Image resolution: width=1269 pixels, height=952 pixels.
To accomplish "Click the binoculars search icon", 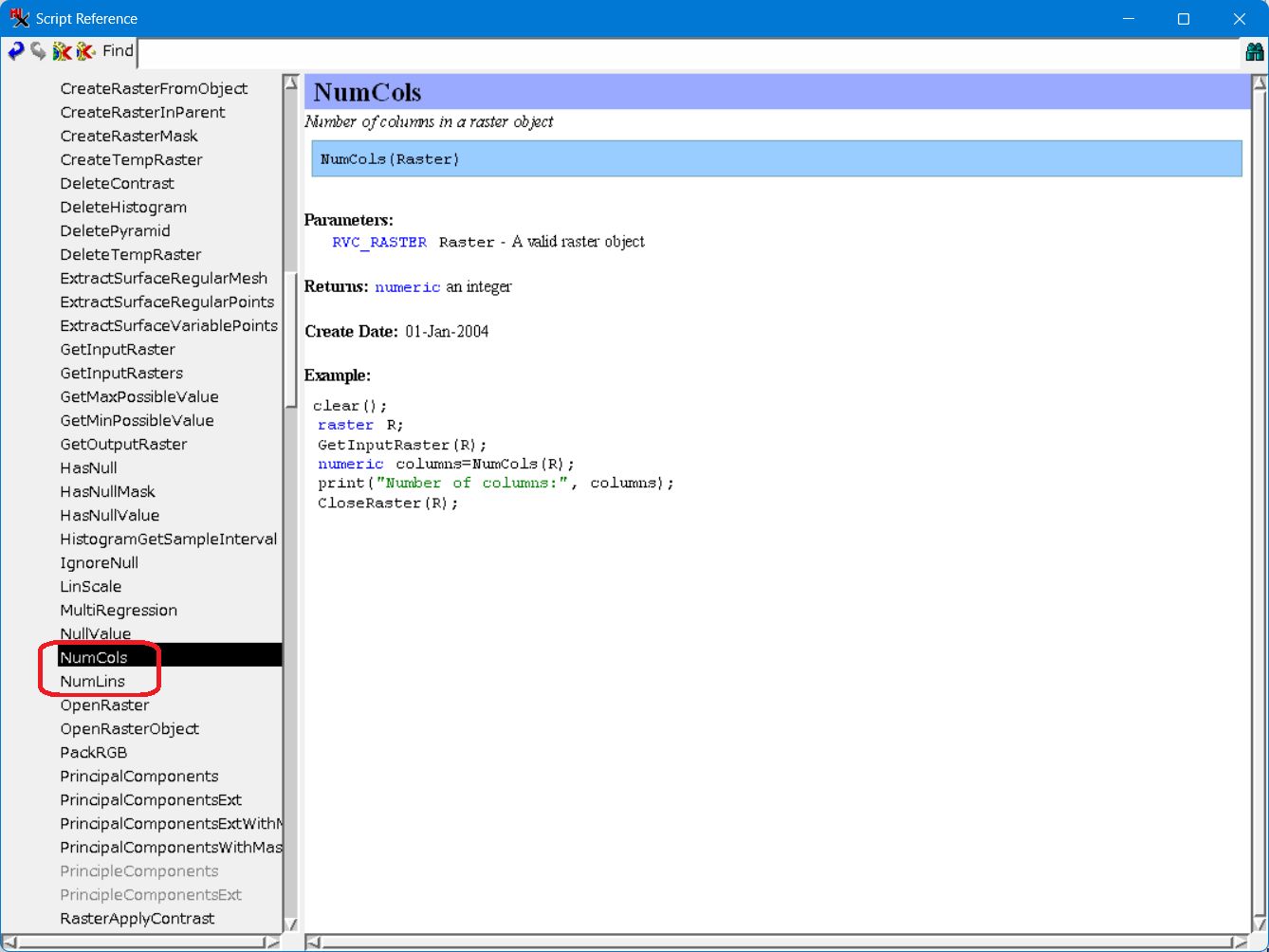I will (1254, 53).
